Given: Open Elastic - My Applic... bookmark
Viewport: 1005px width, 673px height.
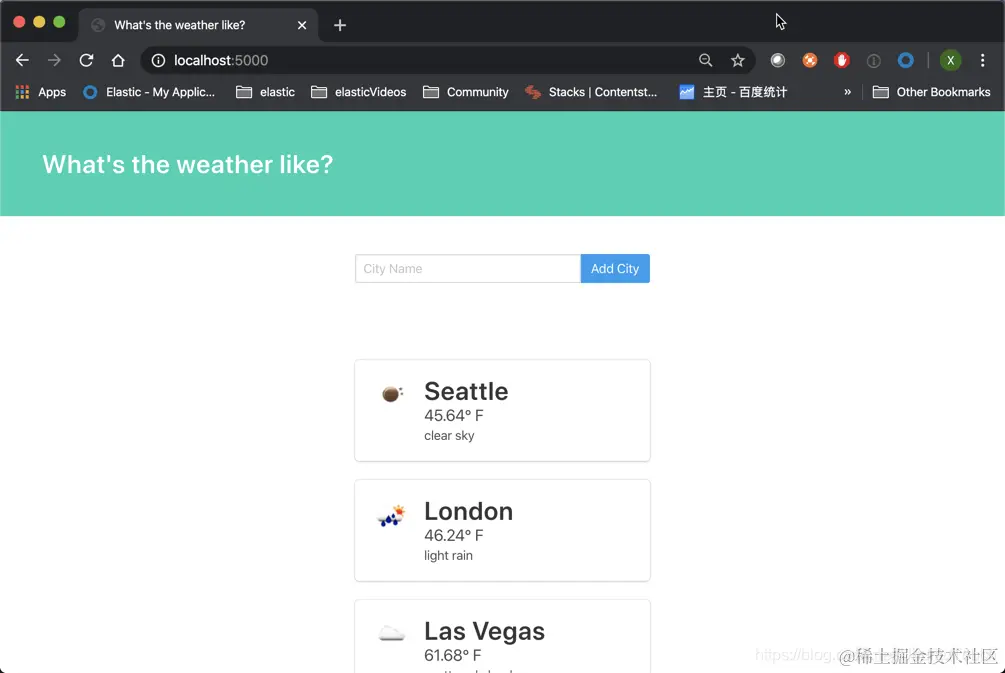Looking at the screenshot, I should pos(149,92).
